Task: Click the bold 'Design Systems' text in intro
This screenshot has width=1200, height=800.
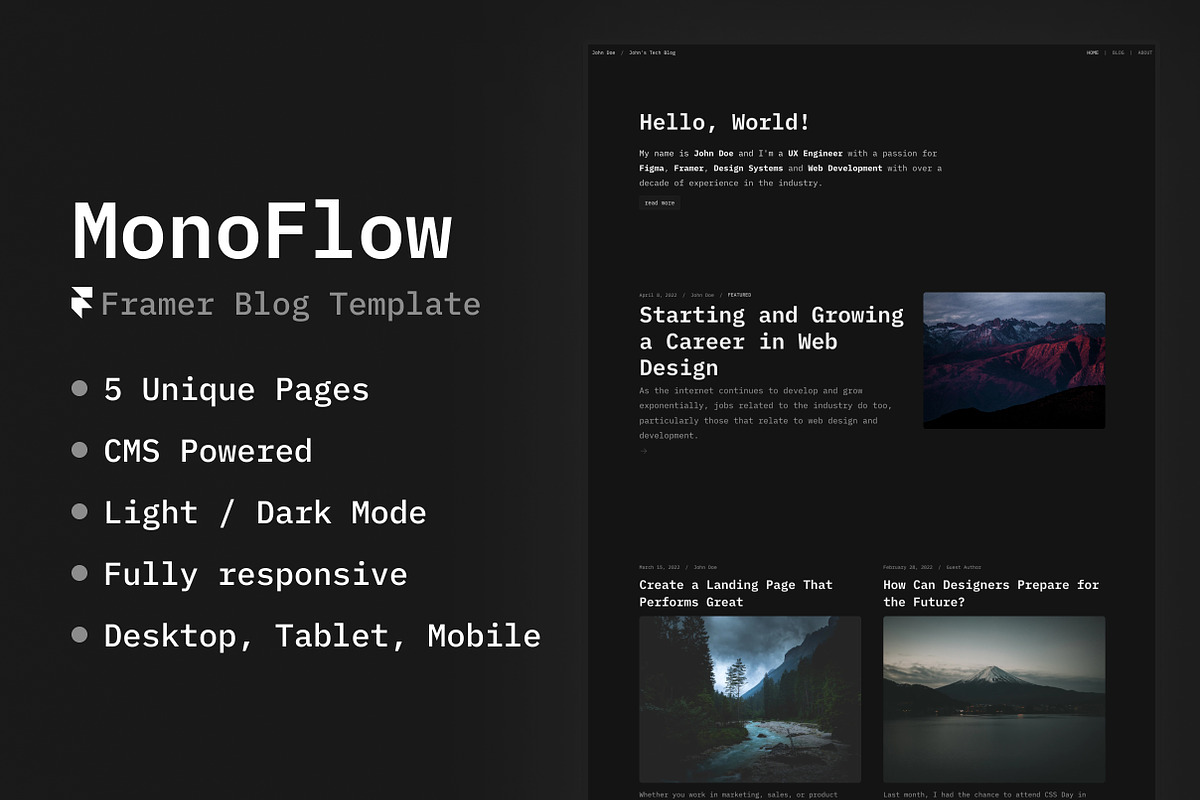Action: click(749, 168)
